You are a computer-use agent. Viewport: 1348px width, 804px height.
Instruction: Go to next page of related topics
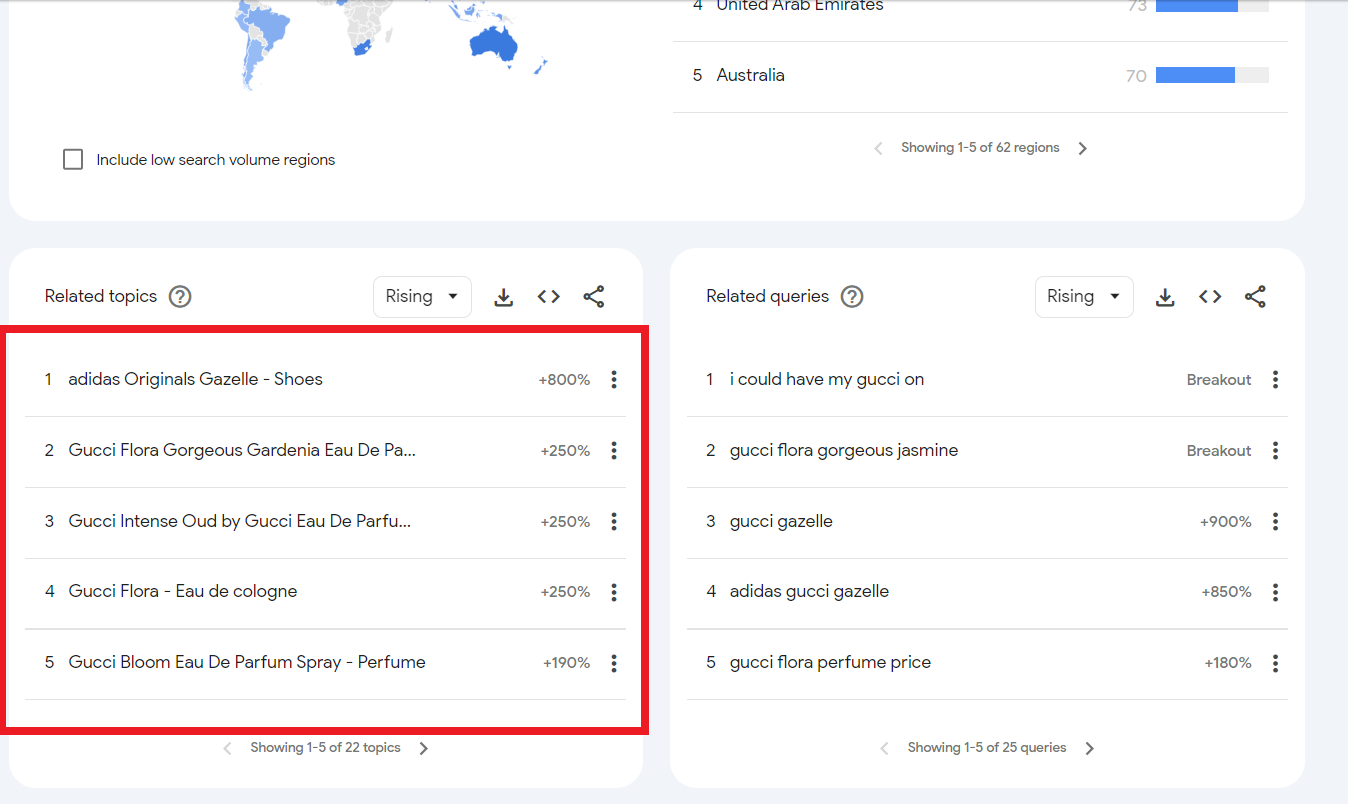tap(424, 748)
